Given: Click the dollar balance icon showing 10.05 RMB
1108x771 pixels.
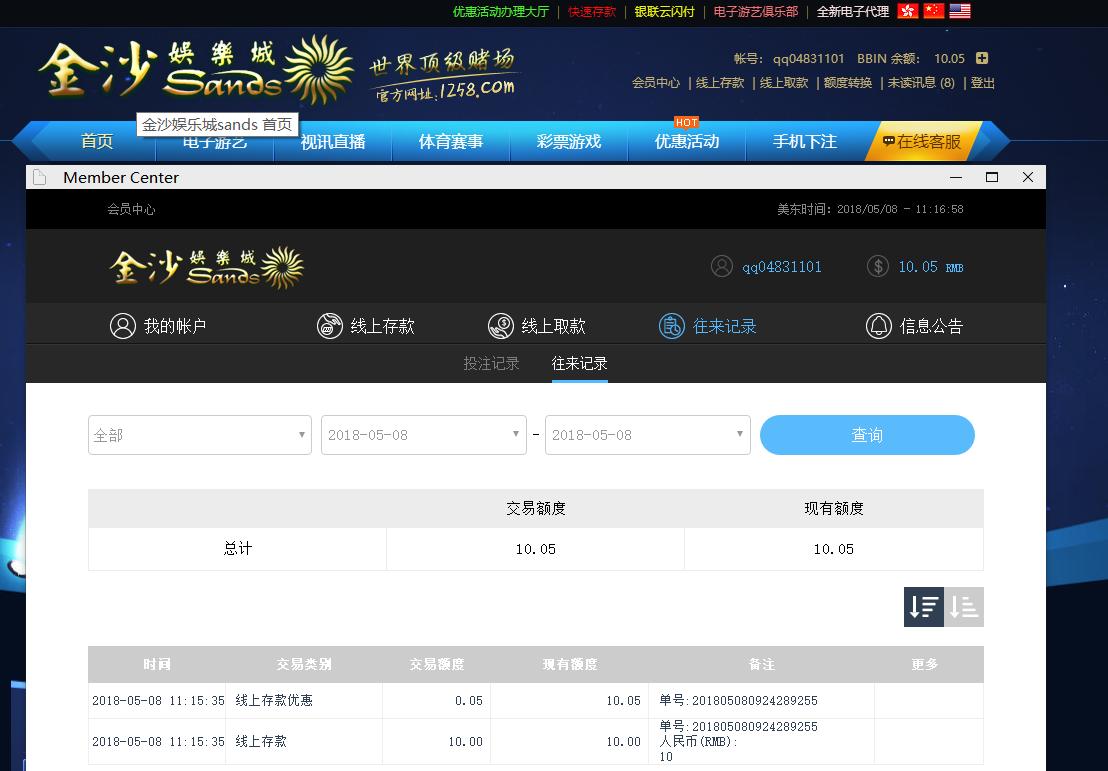Looking at the screenshot, I should [877, 267].
